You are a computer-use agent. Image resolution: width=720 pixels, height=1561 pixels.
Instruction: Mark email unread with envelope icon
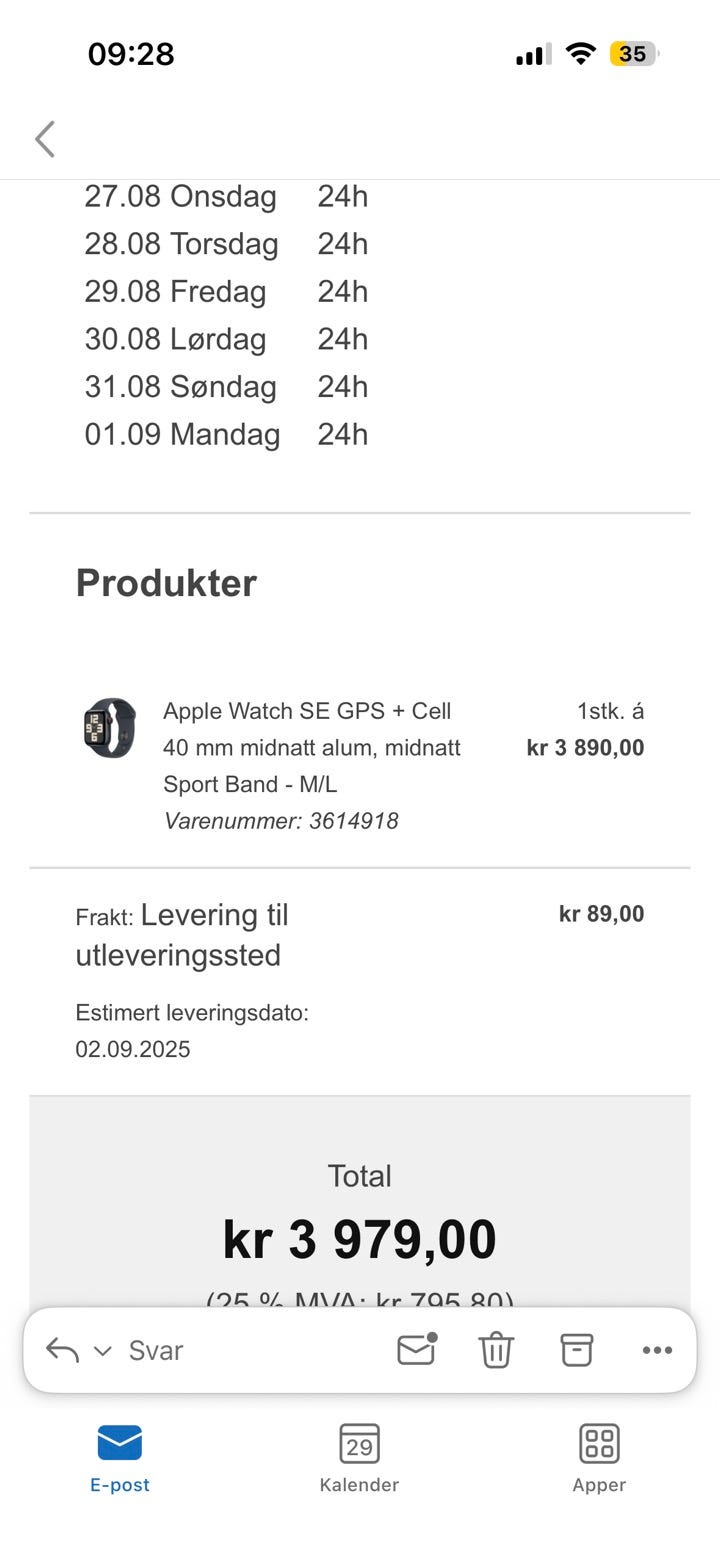click(x=416, y=1350)
